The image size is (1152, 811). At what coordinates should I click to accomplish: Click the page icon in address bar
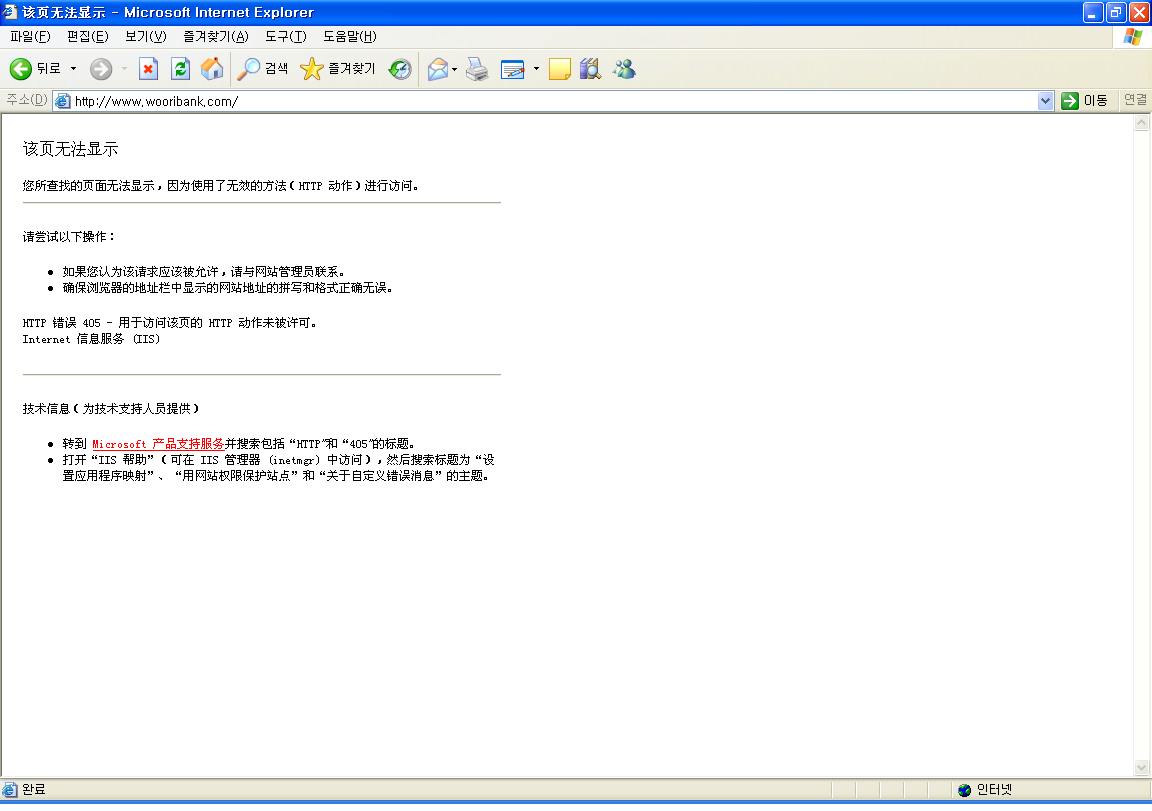pyautogui.click(x=63, y=101)
